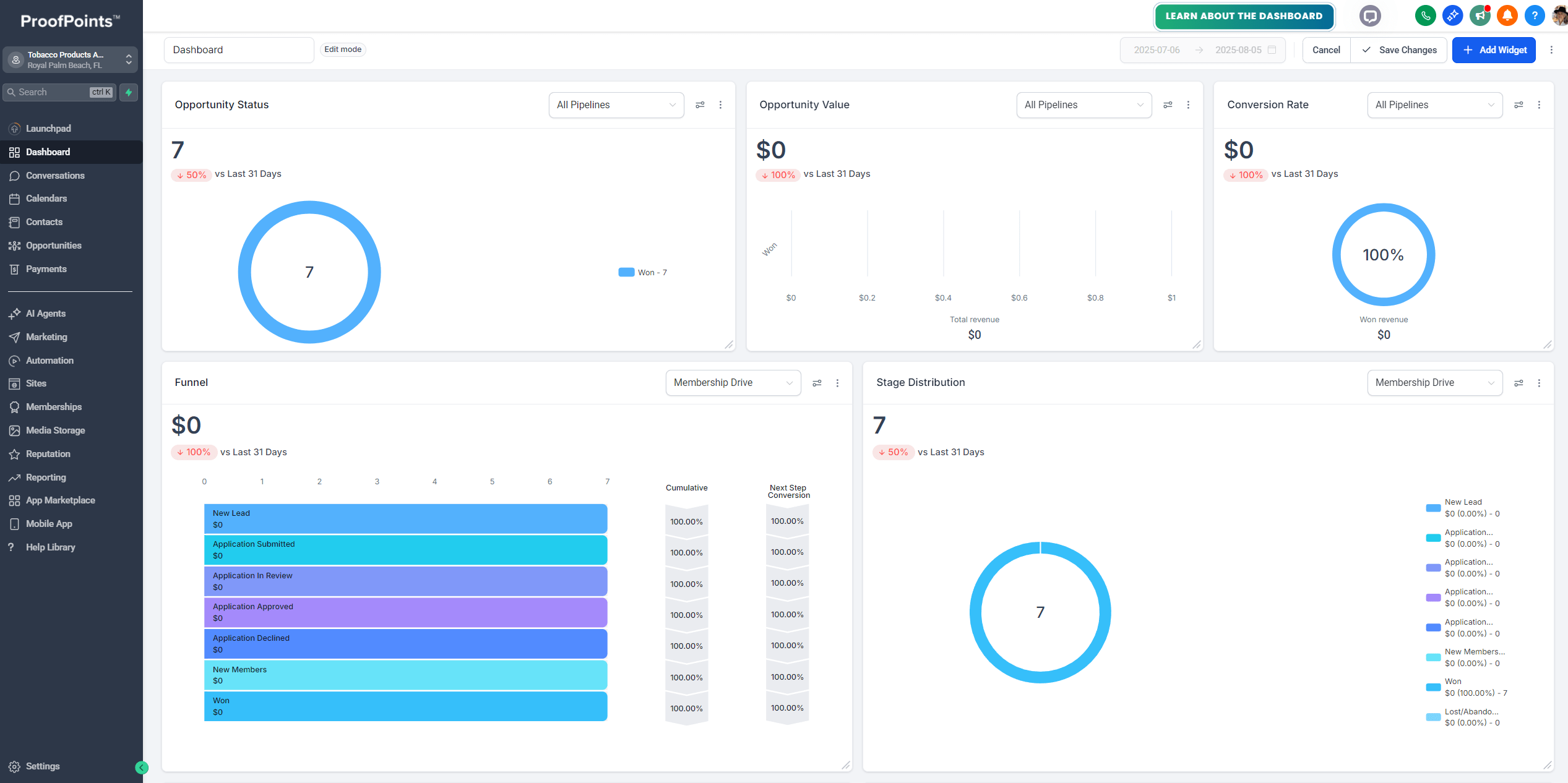Click the megaphone announcements icon
The width and height of the screenshot is (1568, 783).
[1480, 16]
